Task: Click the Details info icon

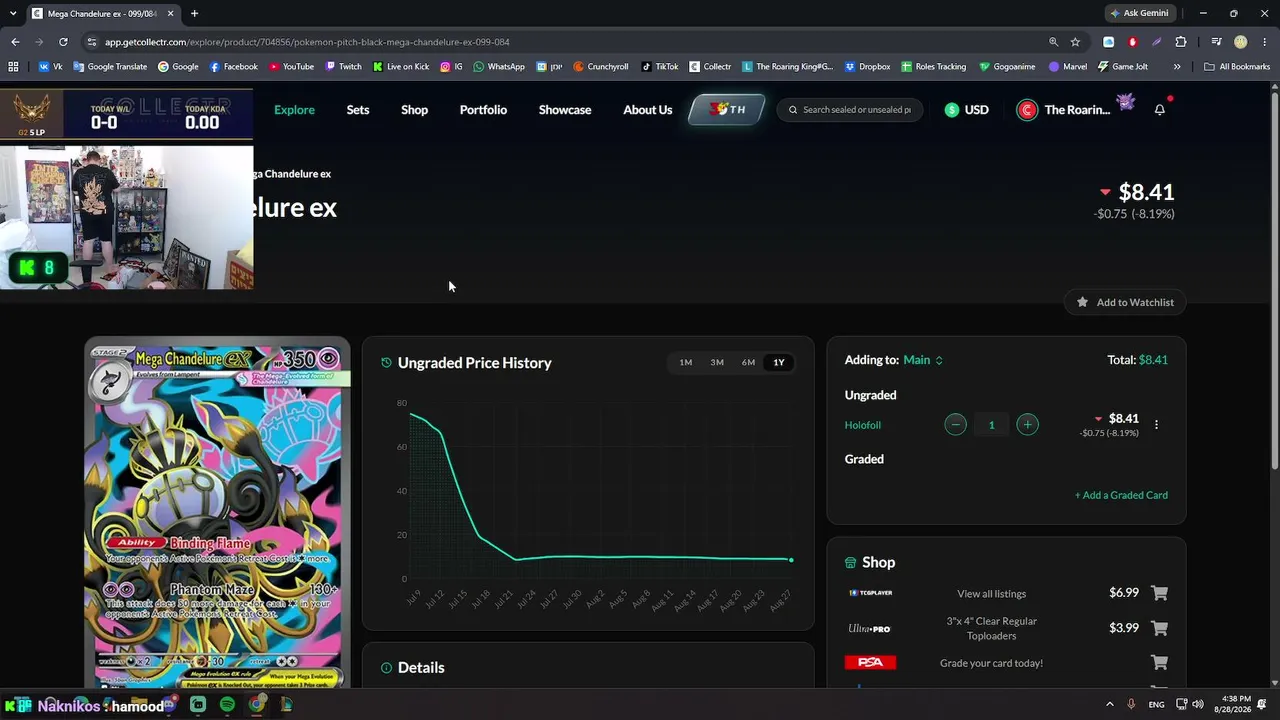Action: (386, 668)
